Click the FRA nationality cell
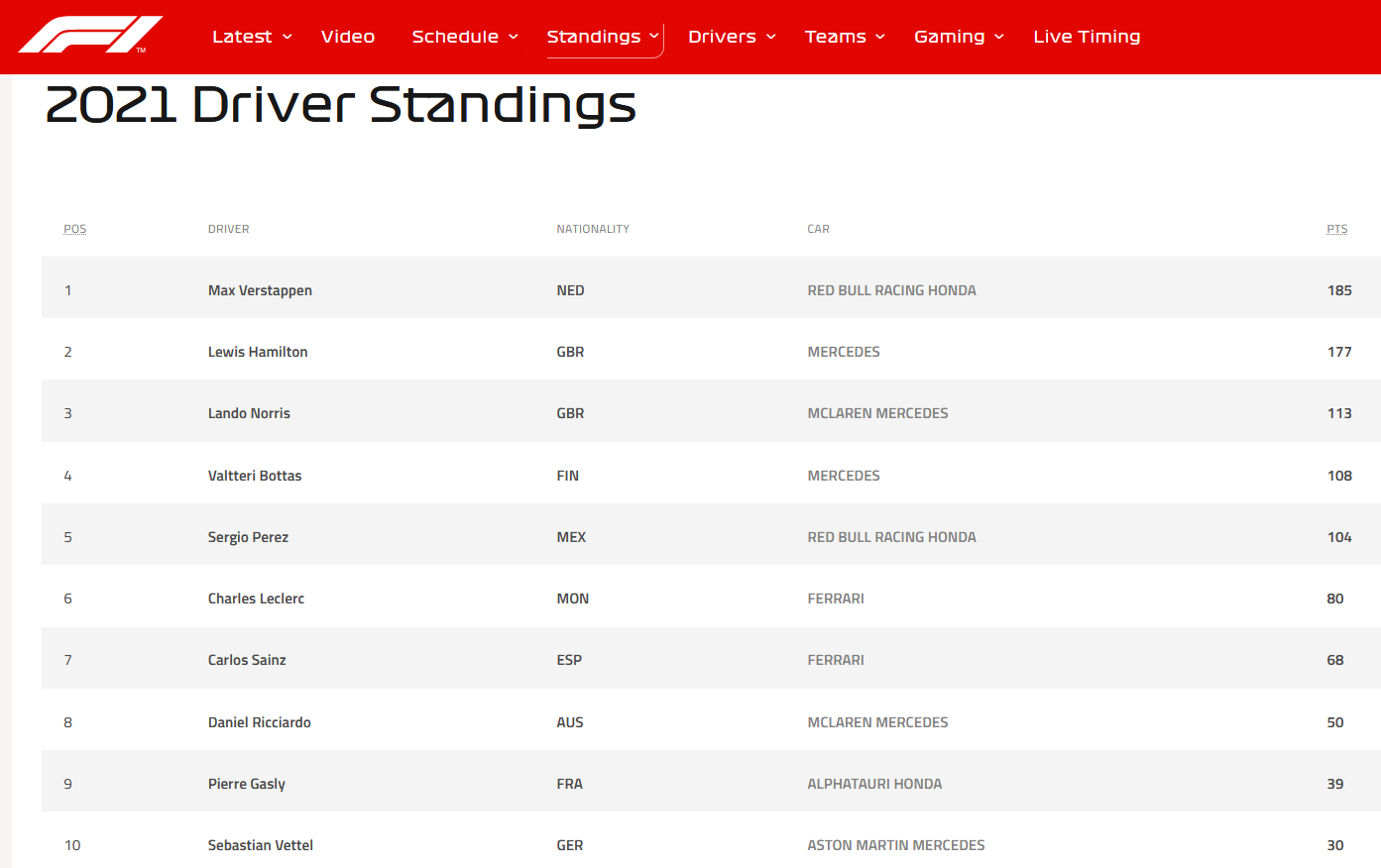The height and width of the screenshot is (868, 1381). [x=570, y=784]
